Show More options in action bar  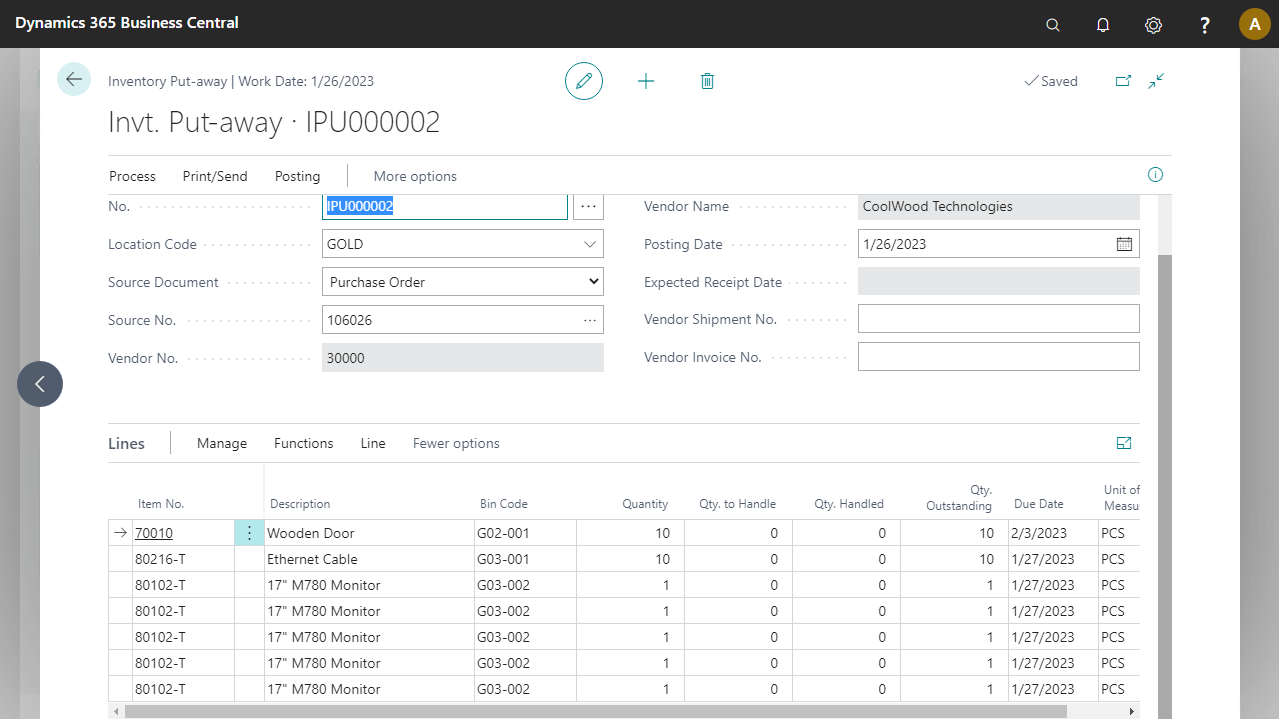[415, 176]
